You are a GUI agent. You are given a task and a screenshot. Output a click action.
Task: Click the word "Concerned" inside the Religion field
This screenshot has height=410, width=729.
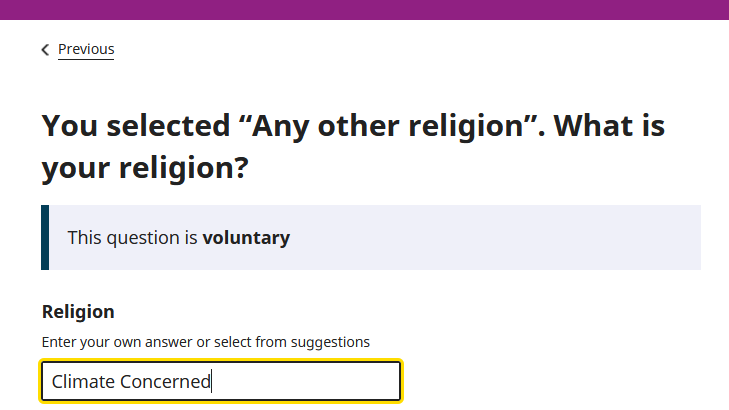(x=165, y=381)
